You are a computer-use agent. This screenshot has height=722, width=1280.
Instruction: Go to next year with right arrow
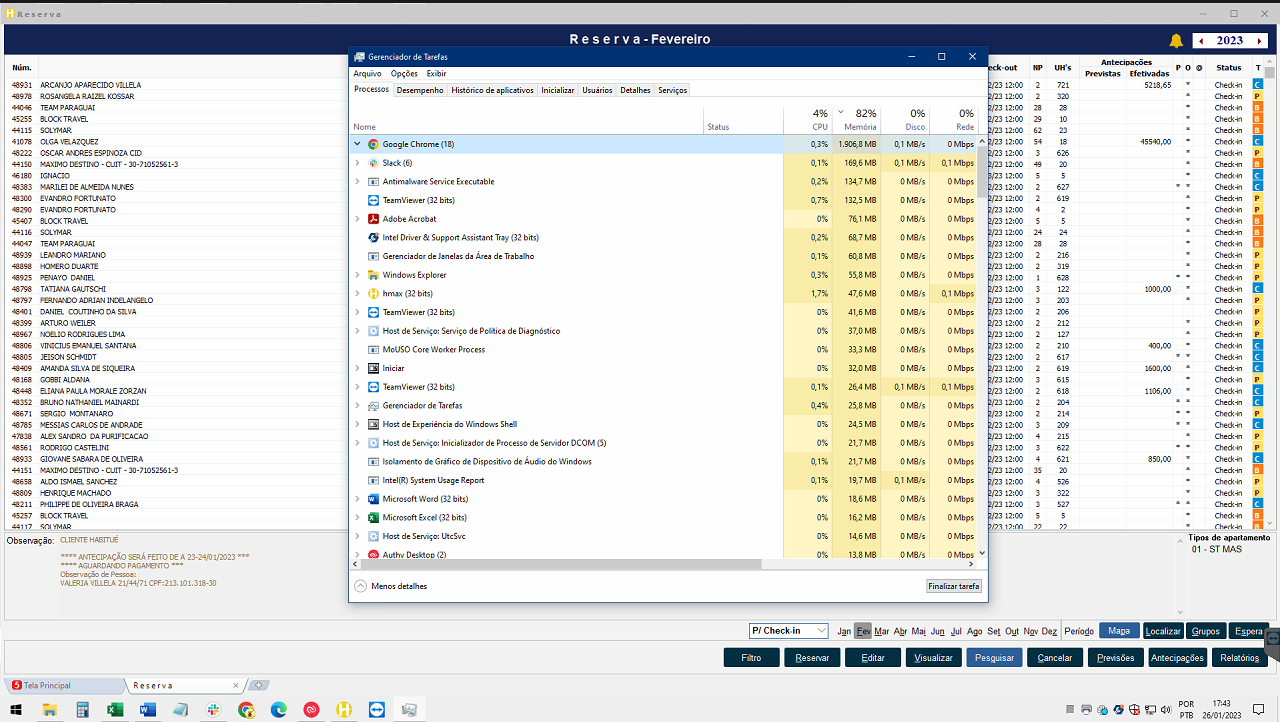(1259, 41)
